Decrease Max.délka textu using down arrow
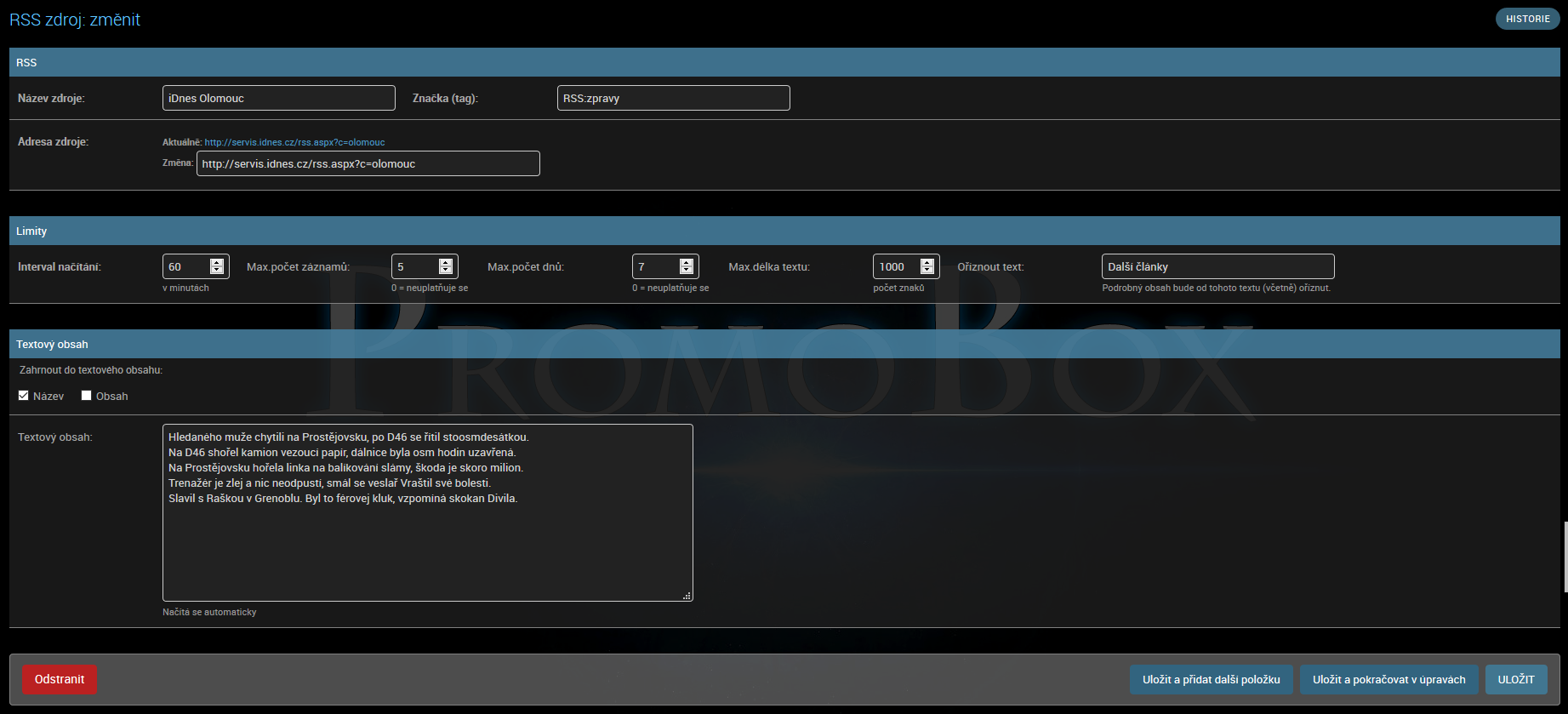Viewport: 1568px width, 714px height. pyautogui.click(x=927, y=271)
